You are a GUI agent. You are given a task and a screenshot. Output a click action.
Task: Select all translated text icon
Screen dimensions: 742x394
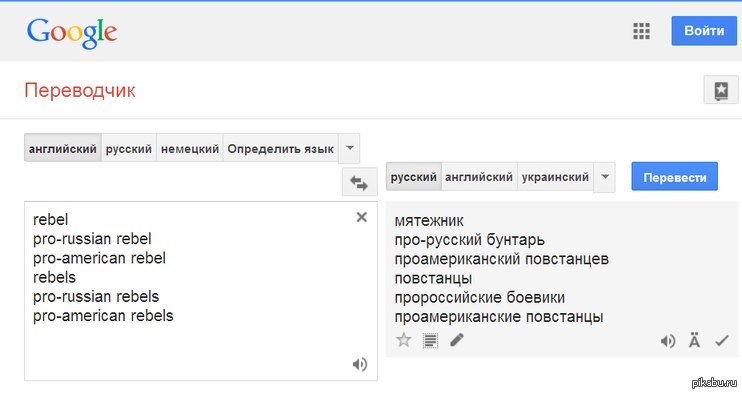[x=430, y=340]
